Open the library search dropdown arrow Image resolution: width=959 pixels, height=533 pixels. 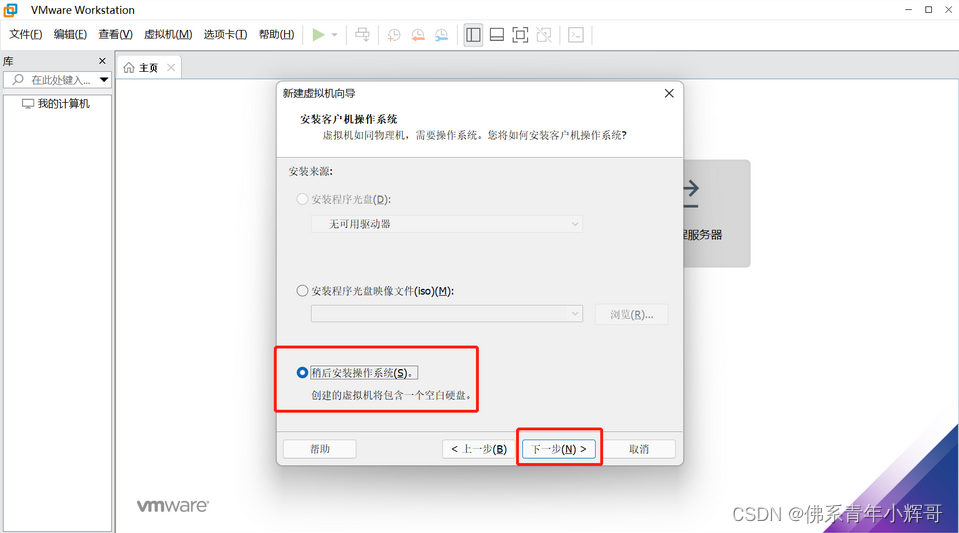(104, 80)
